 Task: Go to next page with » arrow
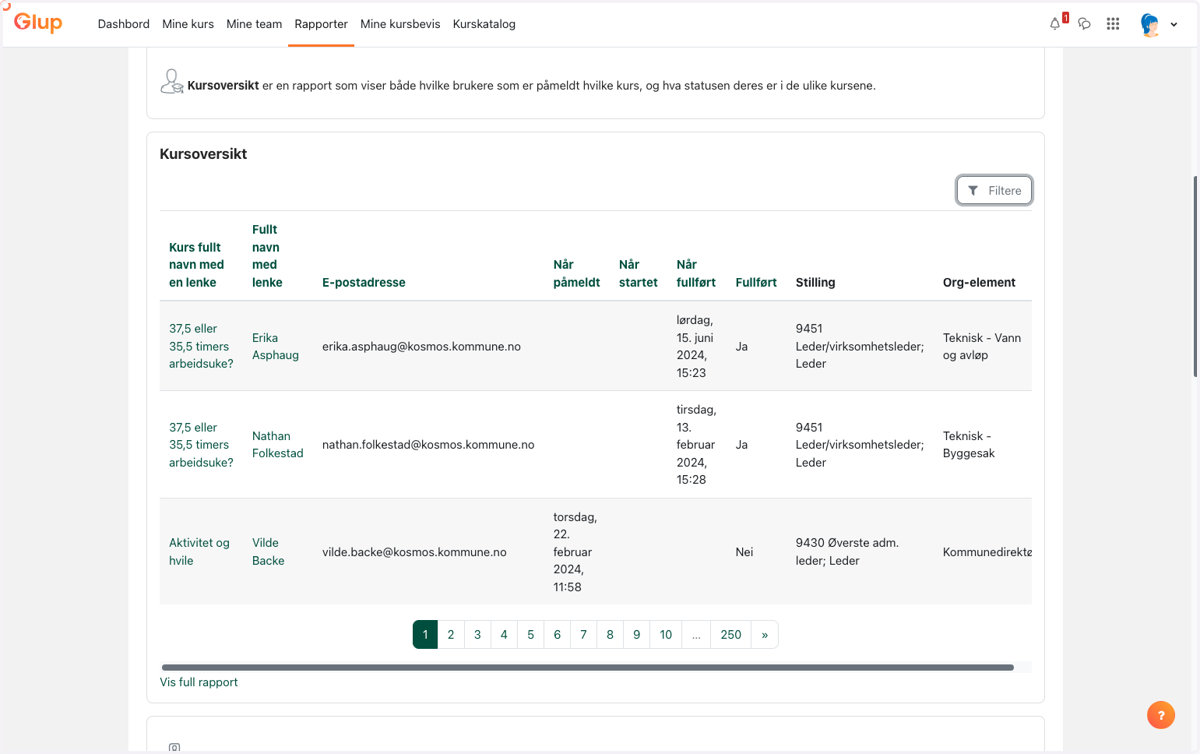[x=765, y=635]
